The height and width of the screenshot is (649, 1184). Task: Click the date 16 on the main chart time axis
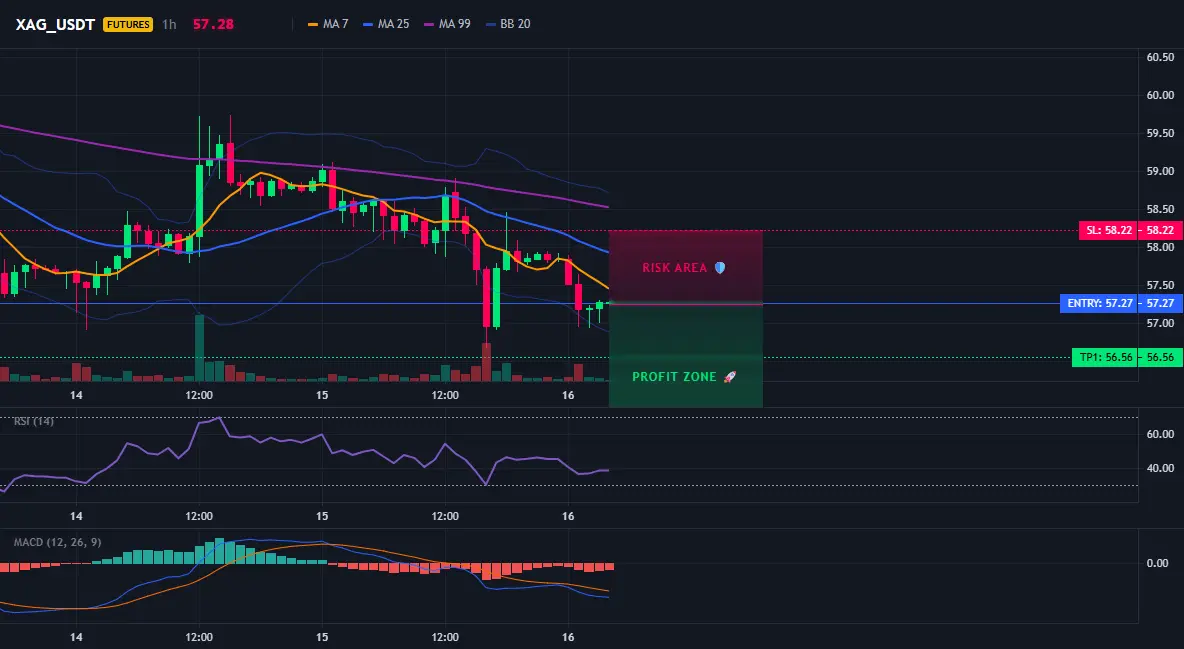(568, 395)
